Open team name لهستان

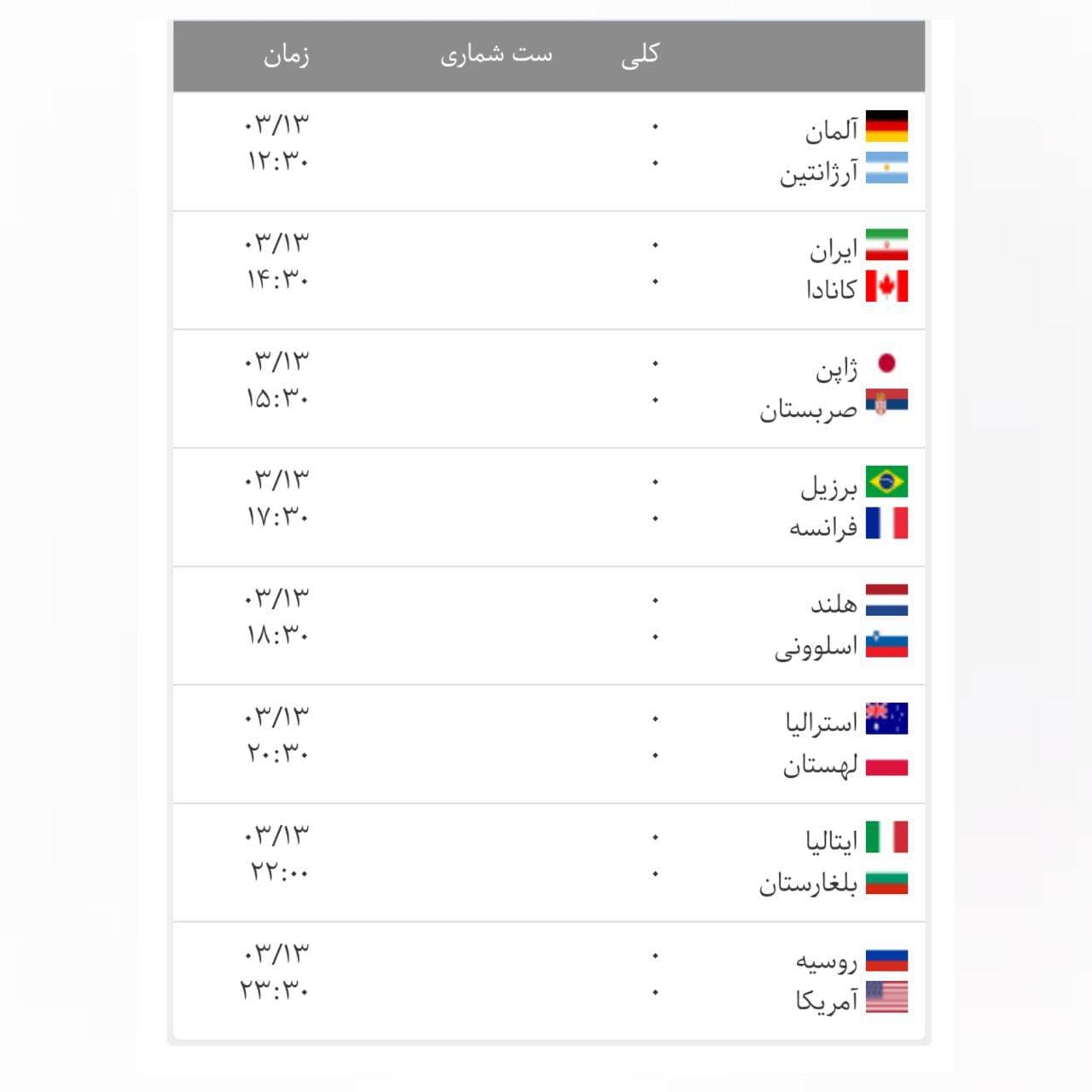(x=820, y=765)
